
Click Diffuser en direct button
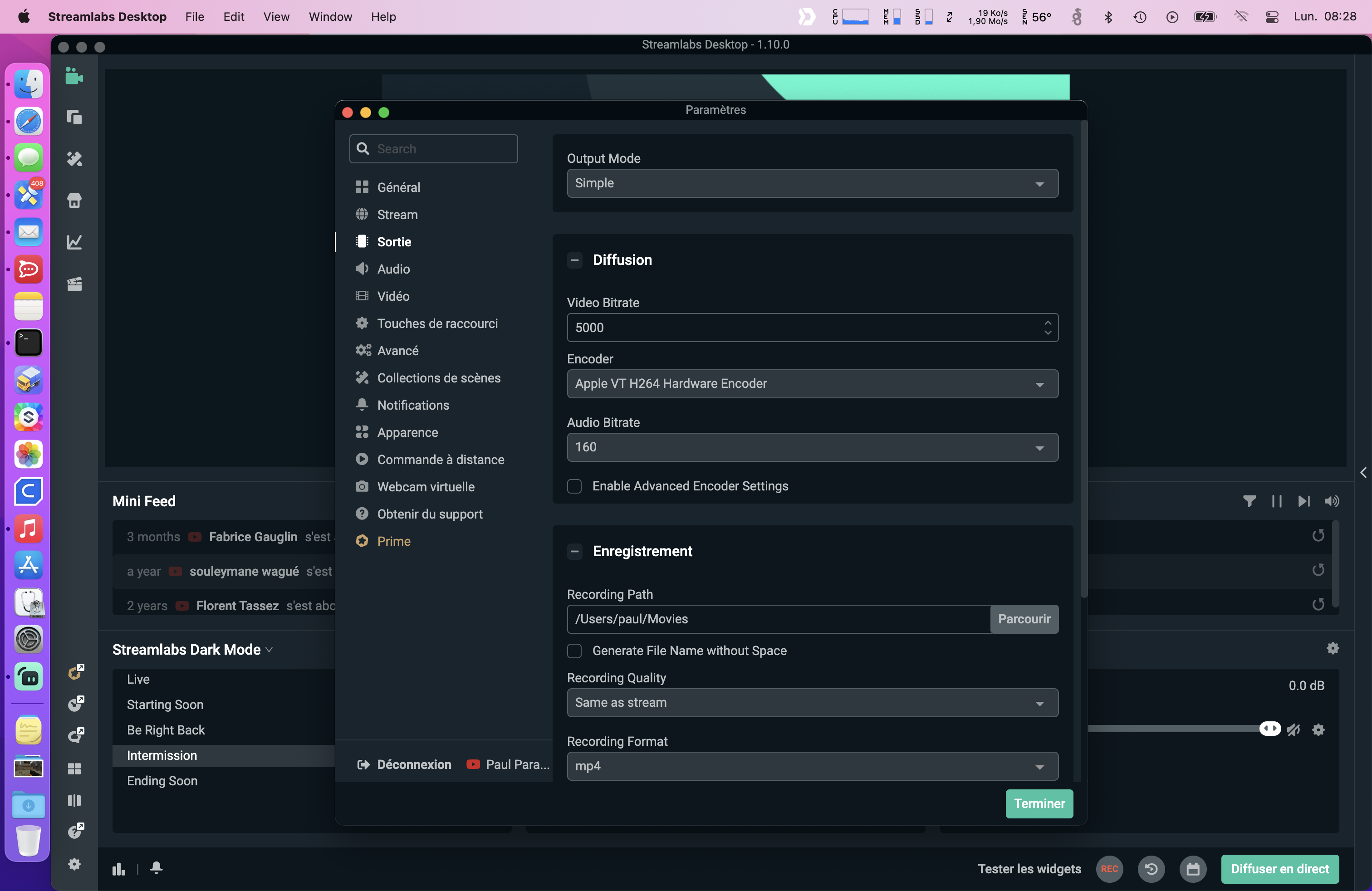1280,868
